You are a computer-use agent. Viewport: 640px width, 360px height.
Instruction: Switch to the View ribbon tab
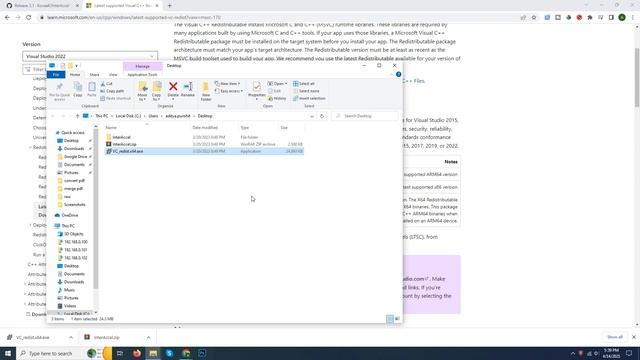click(113, 75)
